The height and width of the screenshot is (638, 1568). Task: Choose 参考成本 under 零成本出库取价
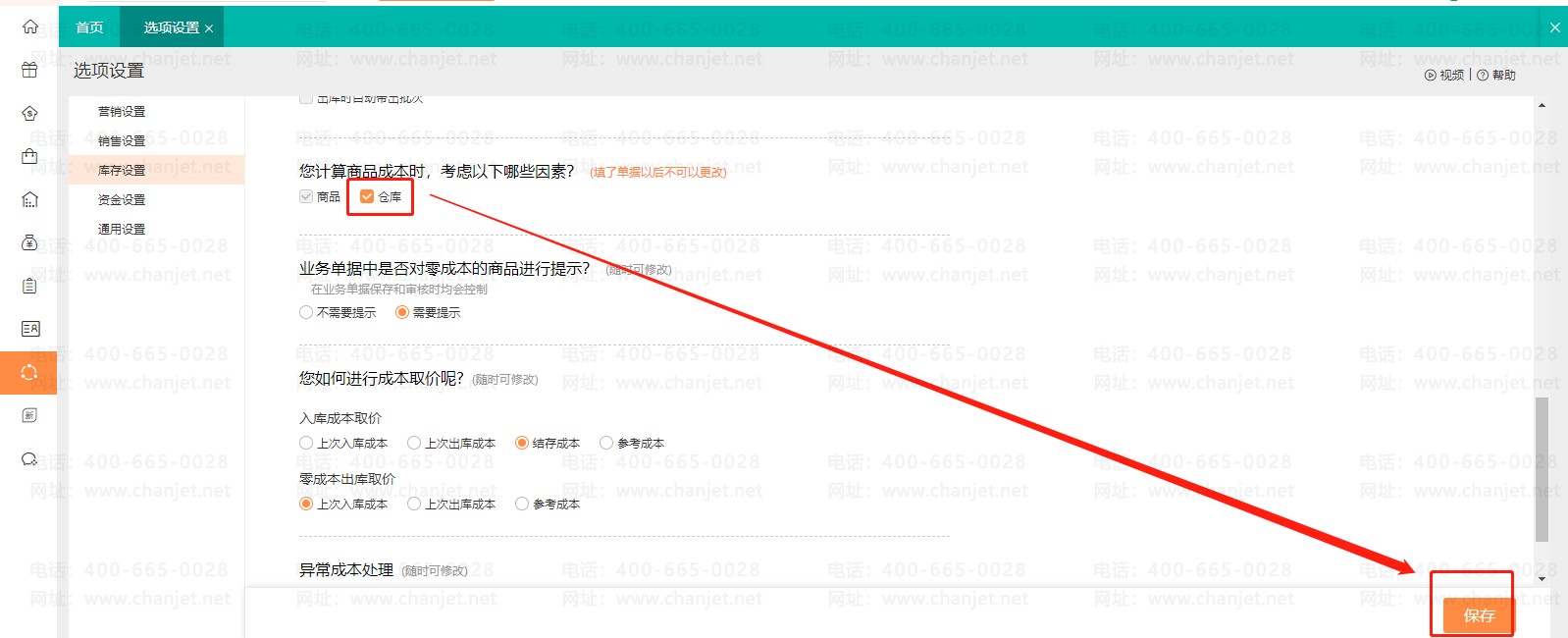click(x=522, y=505)
